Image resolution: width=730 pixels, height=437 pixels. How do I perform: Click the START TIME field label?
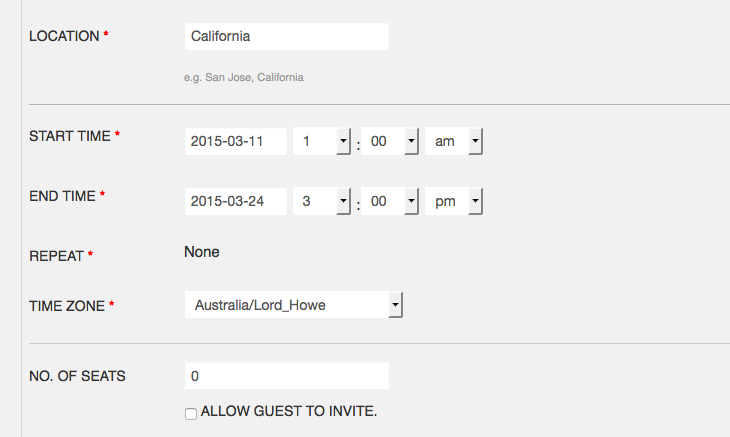coord(69,135)
